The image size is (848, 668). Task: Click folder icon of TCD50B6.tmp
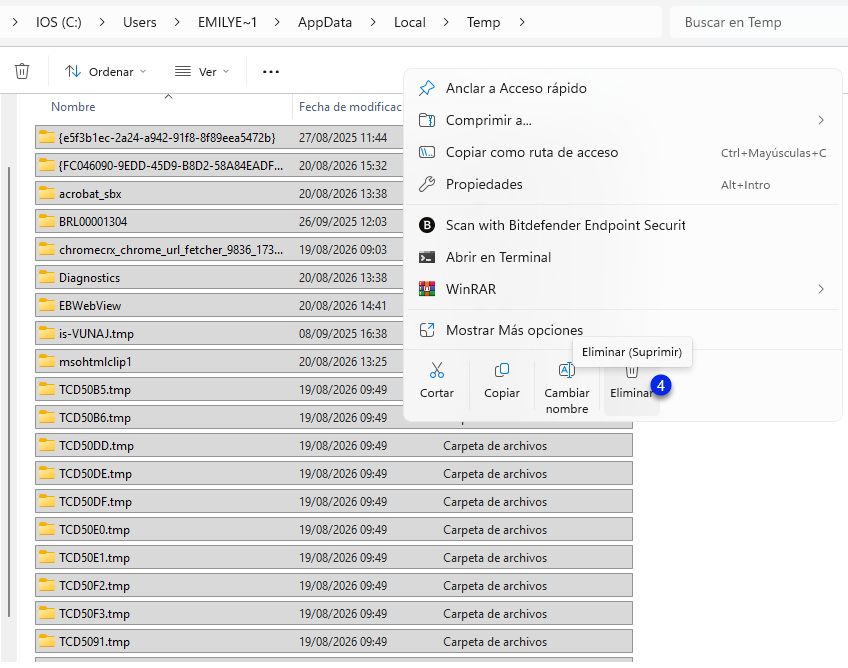(x=47, y=418)
